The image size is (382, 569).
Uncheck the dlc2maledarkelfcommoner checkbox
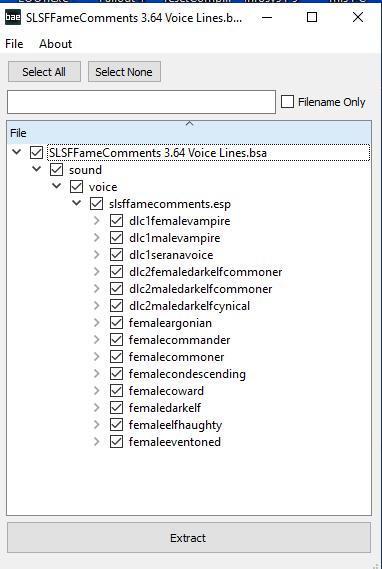(116, 289)
